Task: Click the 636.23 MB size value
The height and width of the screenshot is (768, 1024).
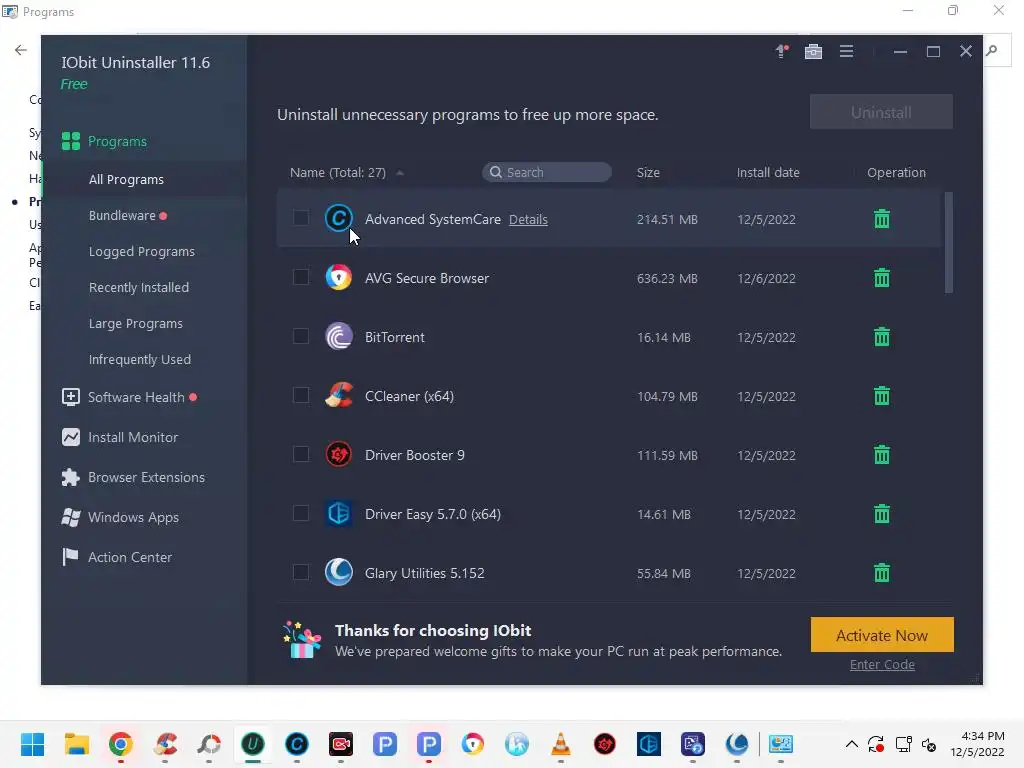Action: pos(667,278)
